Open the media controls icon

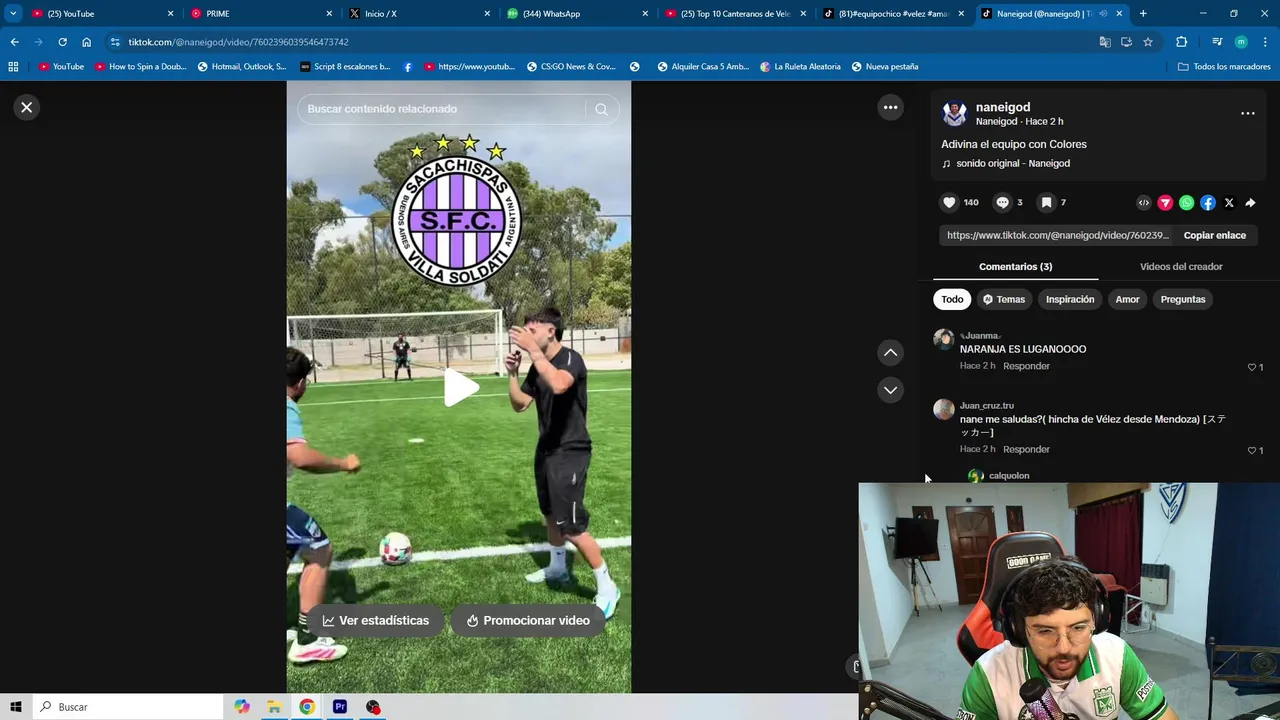(x=1217, y=42)
